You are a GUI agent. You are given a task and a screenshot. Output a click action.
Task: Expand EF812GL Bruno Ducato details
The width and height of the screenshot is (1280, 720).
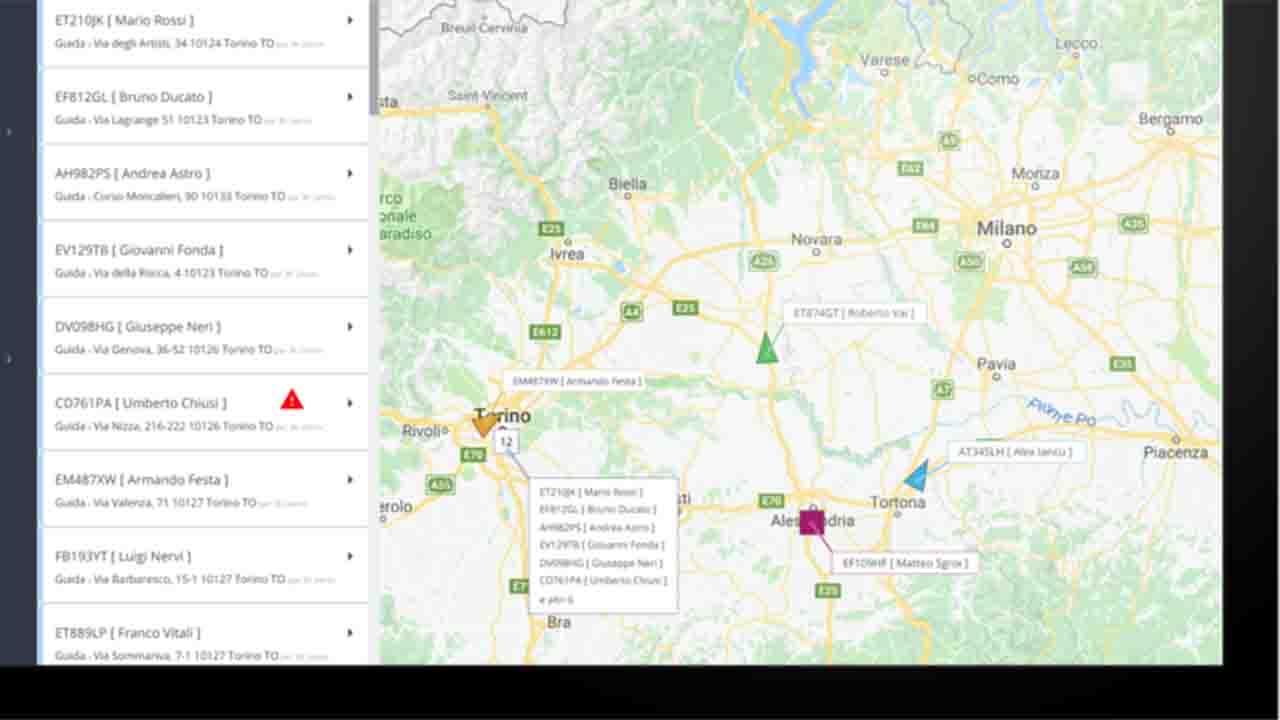[x=349, y=96]
